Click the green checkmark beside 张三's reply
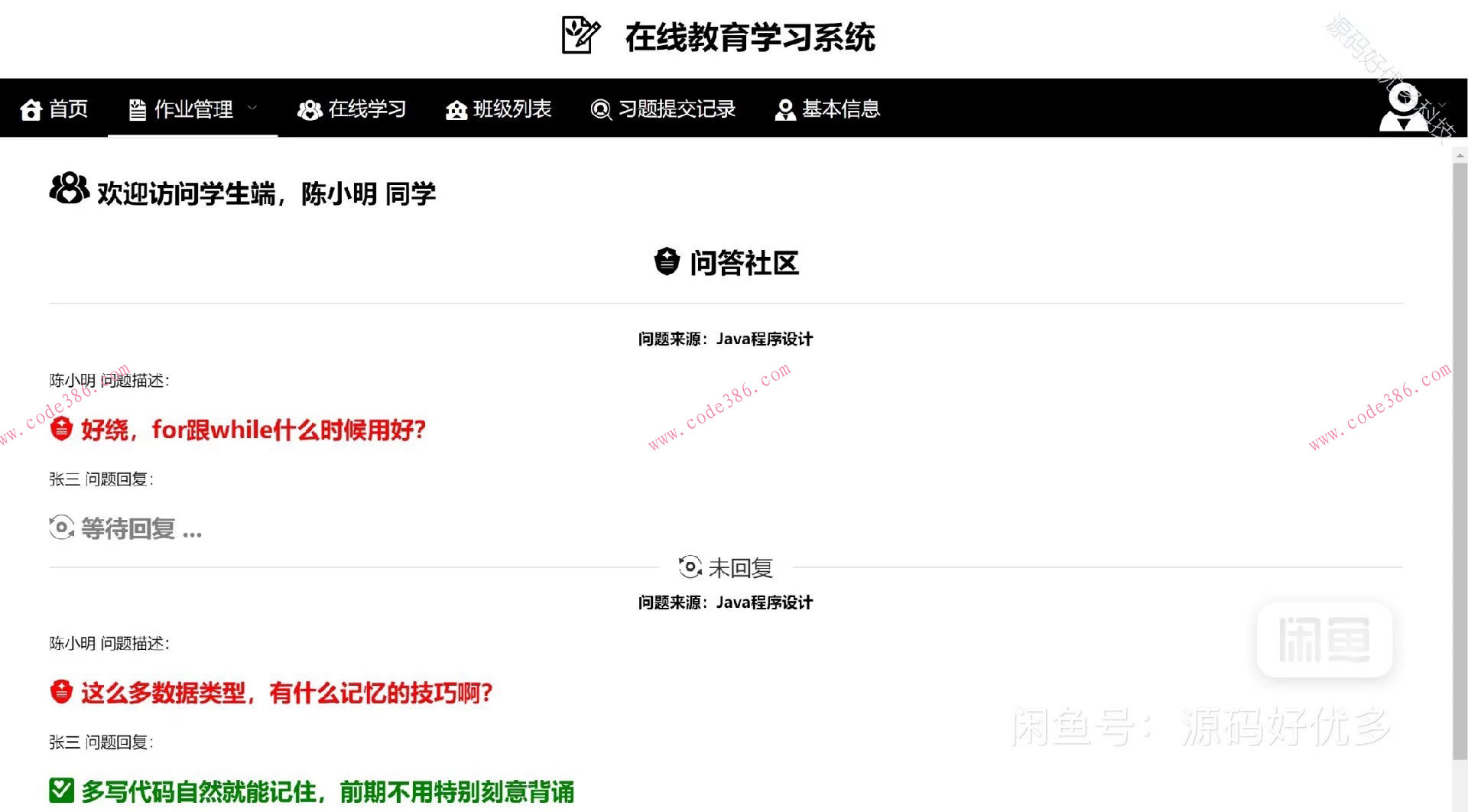 61,790
